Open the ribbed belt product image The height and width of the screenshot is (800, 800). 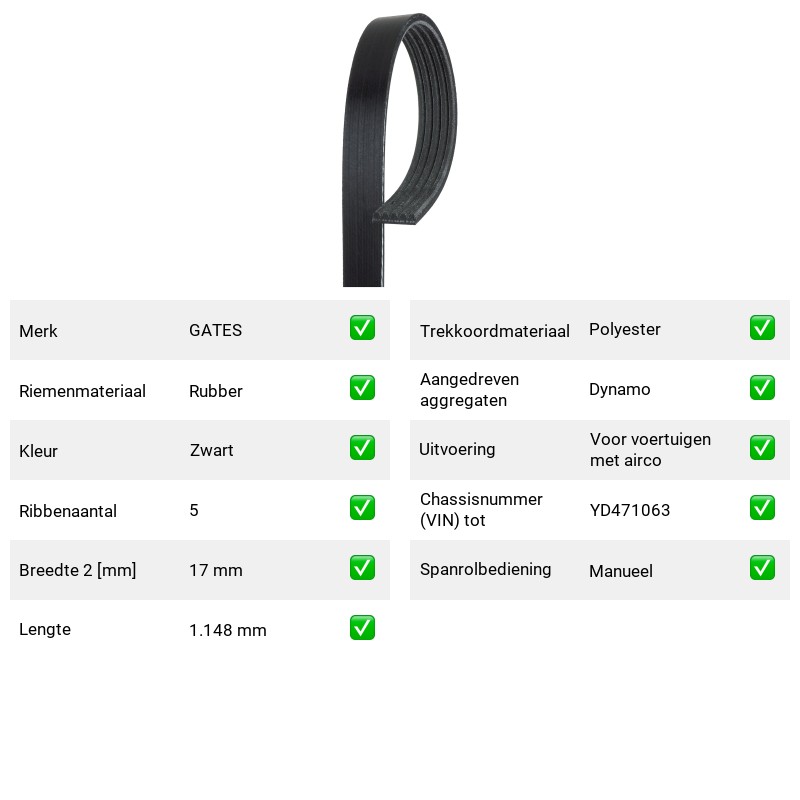pyautogui.click(x=399, y=150)
